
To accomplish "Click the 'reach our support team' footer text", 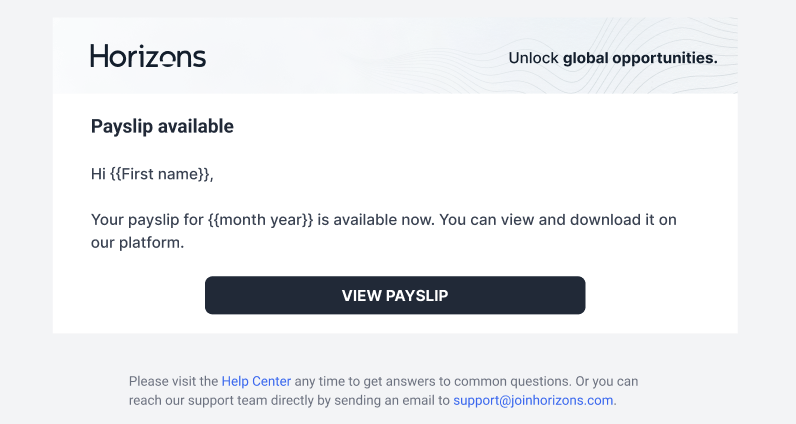I will coord(198,400).
